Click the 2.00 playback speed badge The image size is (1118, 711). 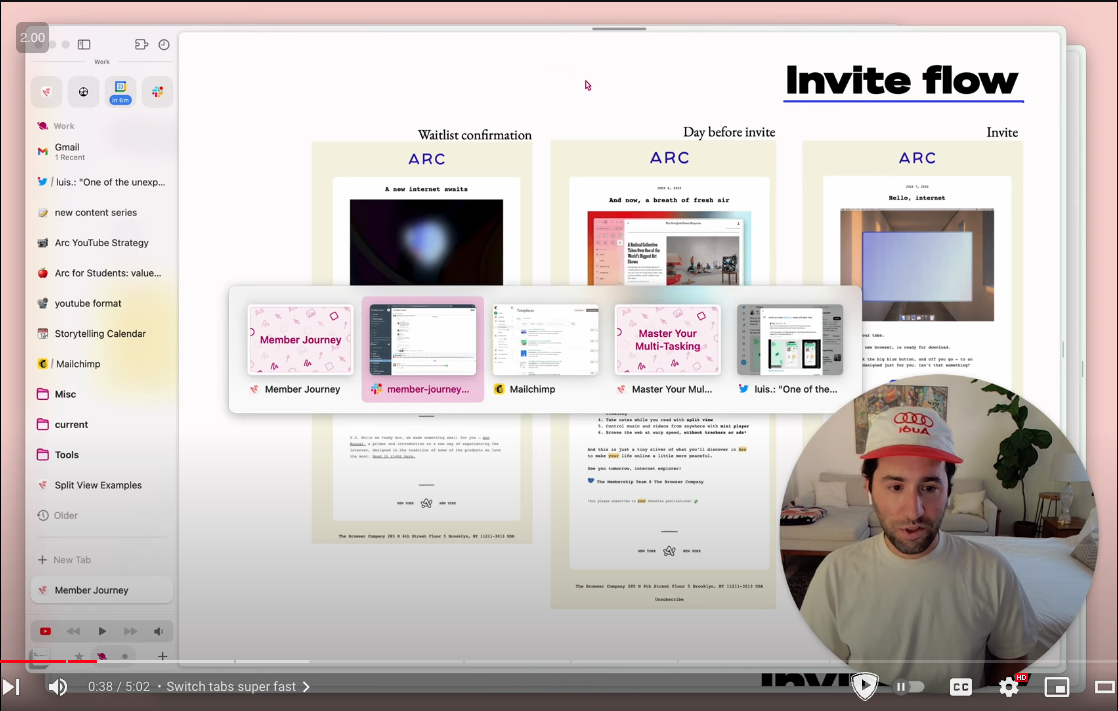pyautogui.click(x=33, y=38)
